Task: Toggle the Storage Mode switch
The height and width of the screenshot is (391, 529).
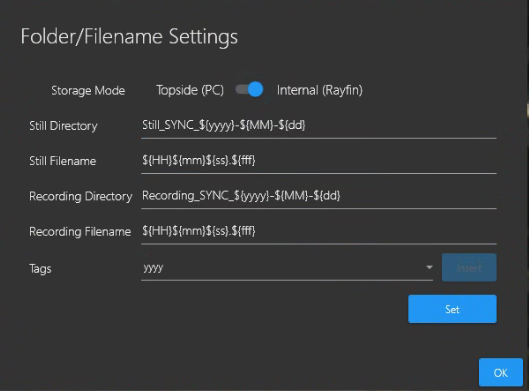Action: click(x=249, y=90)
